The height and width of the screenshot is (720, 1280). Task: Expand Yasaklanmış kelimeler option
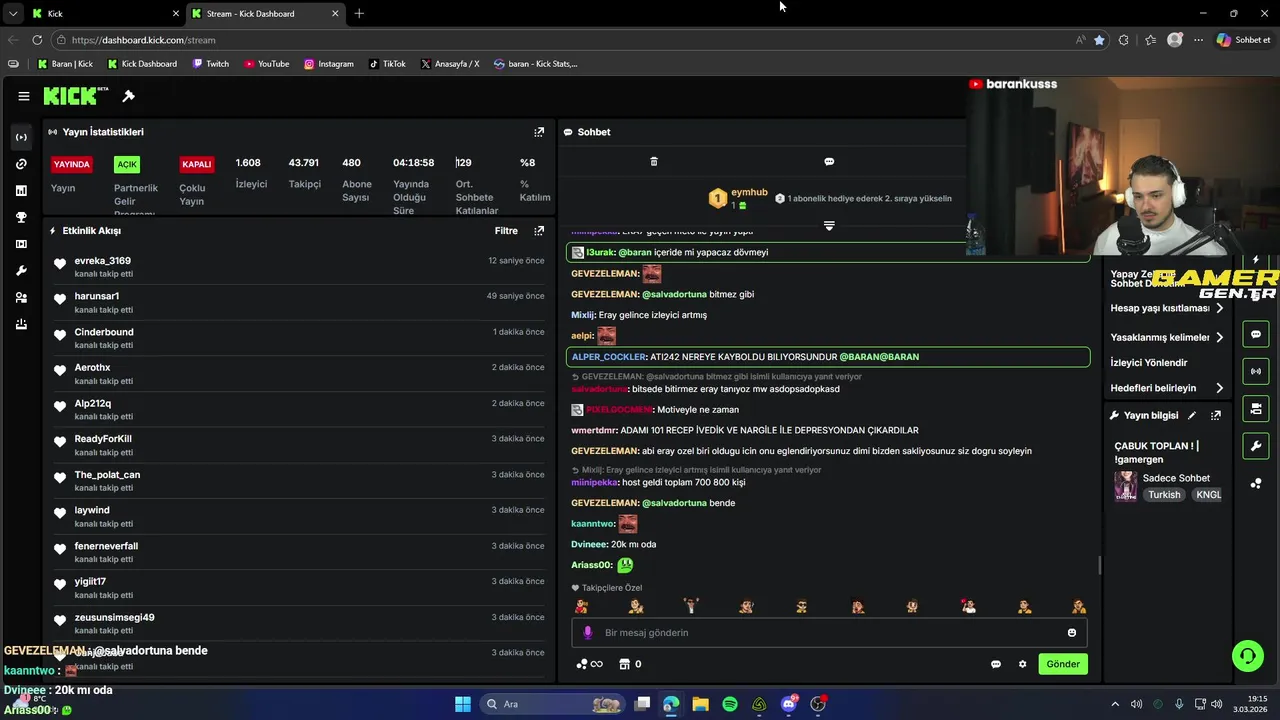tap(1167, 337)
